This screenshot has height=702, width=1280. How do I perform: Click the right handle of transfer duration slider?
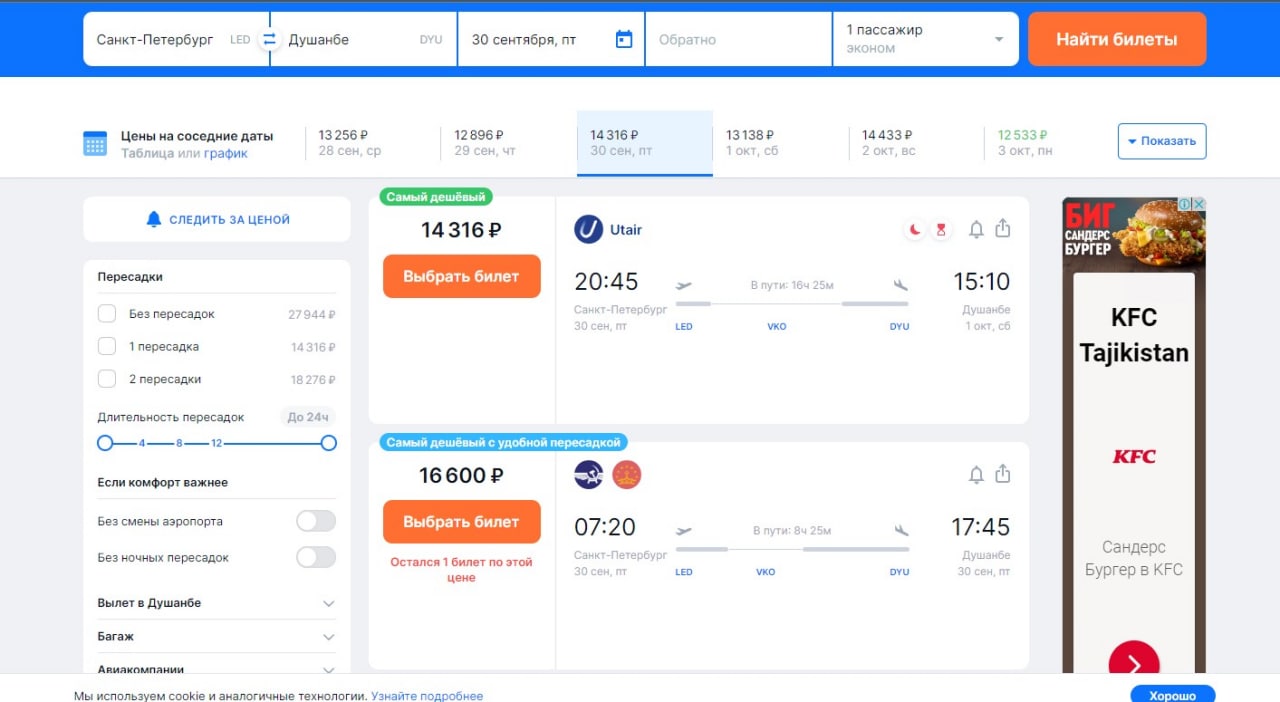(328, 443)
